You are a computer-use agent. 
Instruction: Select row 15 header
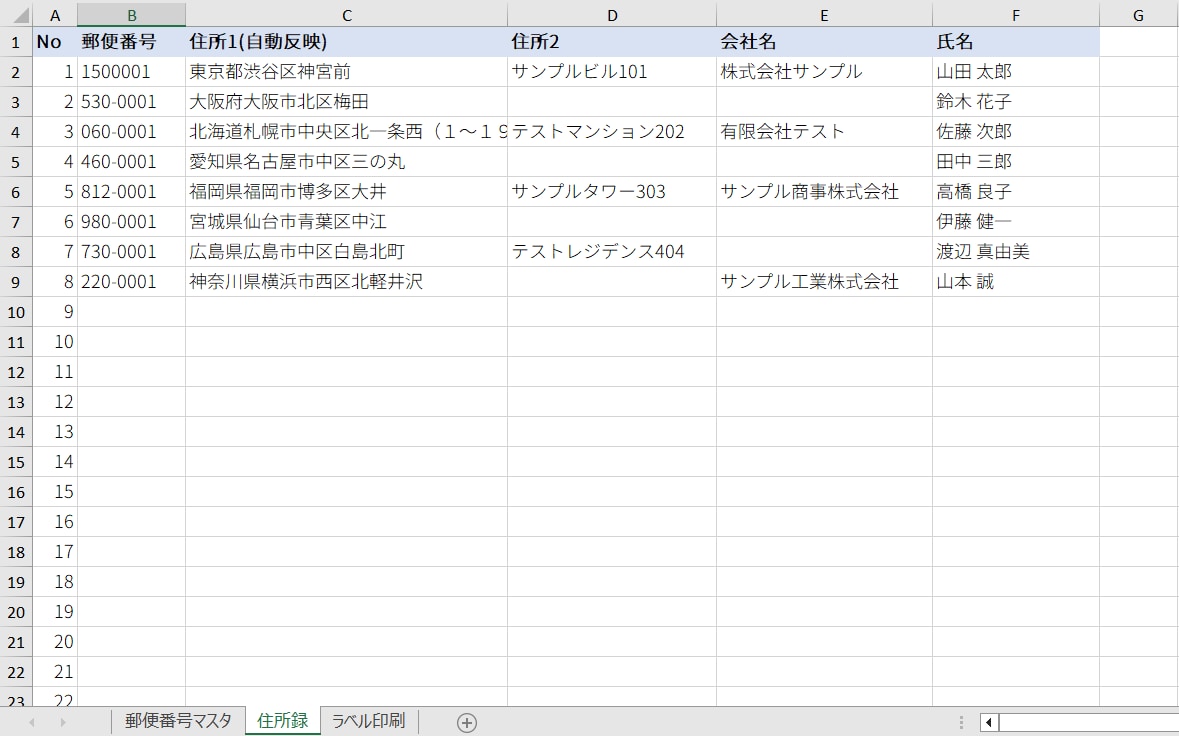pyautogui.click(x=16, y=462)
